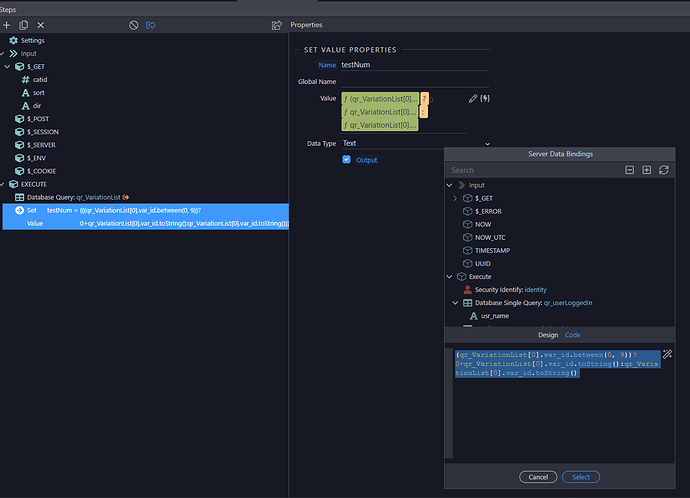Select UUID binding
This screenshot has height=498, width=690.
click(x=477, y=264)
